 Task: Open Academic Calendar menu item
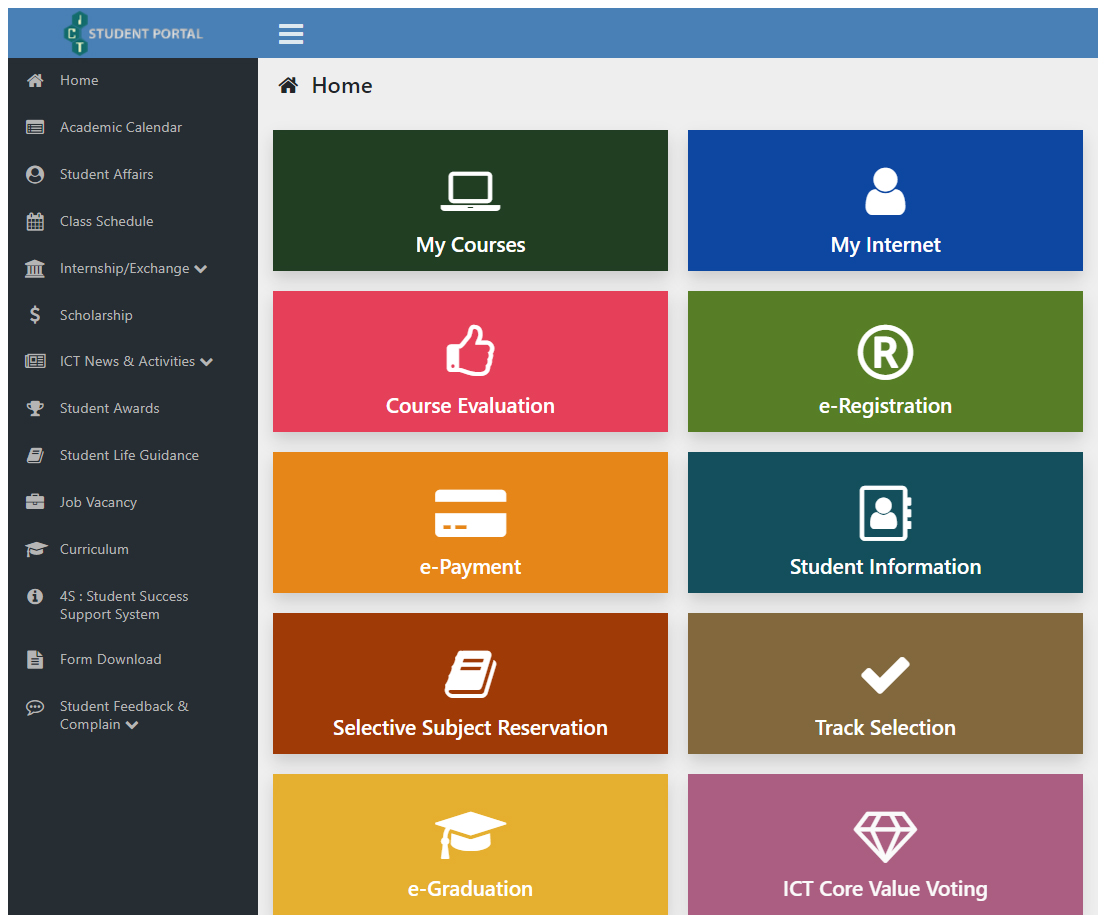coord(121,127)
